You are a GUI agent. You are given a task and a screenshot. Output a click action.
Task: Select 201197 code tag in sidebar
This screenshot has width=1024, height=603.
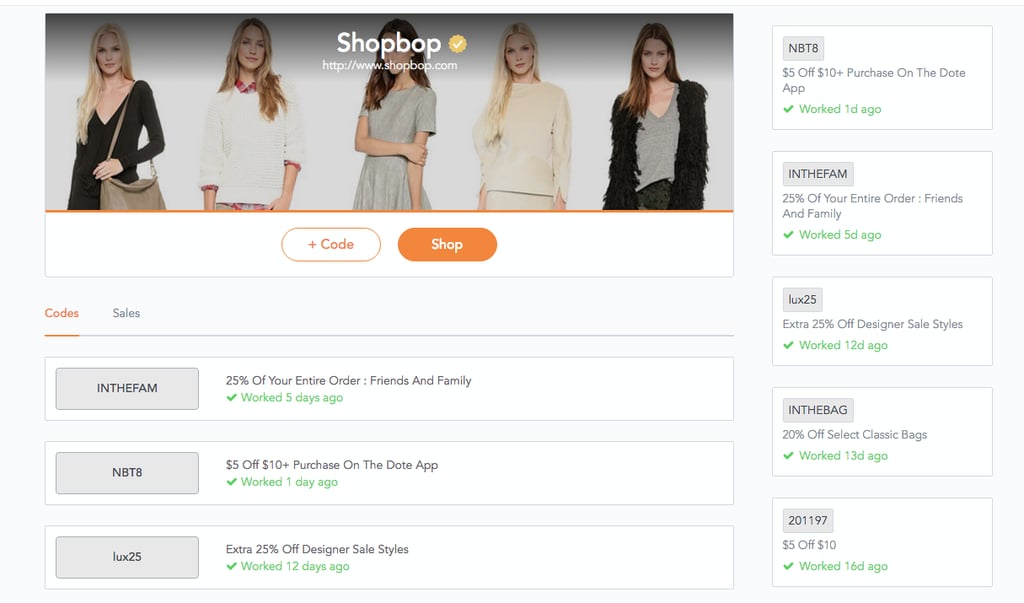(x=808, y=520)
